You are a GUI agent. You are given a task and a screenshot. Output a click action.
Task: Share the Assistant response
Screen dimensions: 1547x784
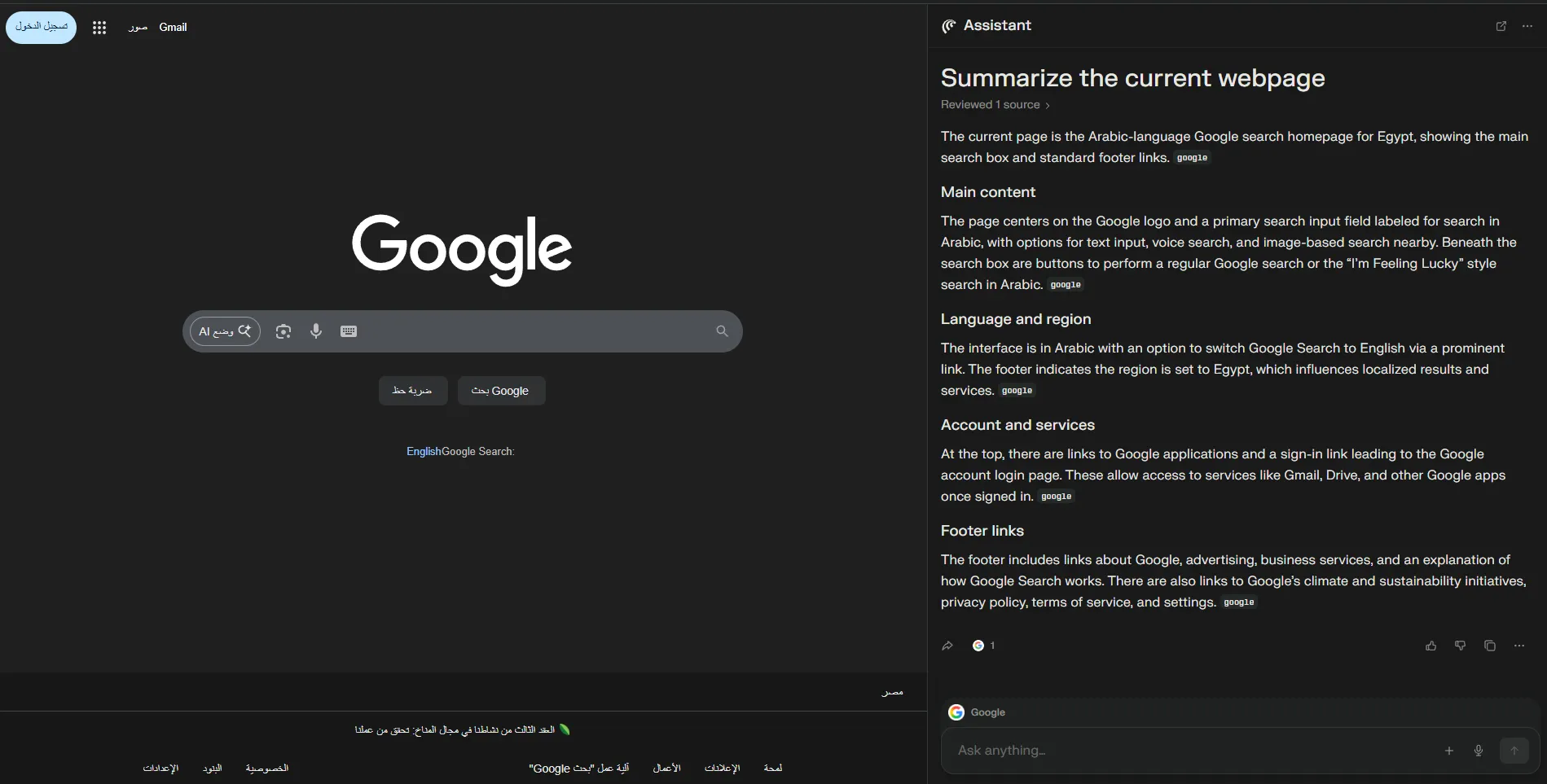(947, 646)
